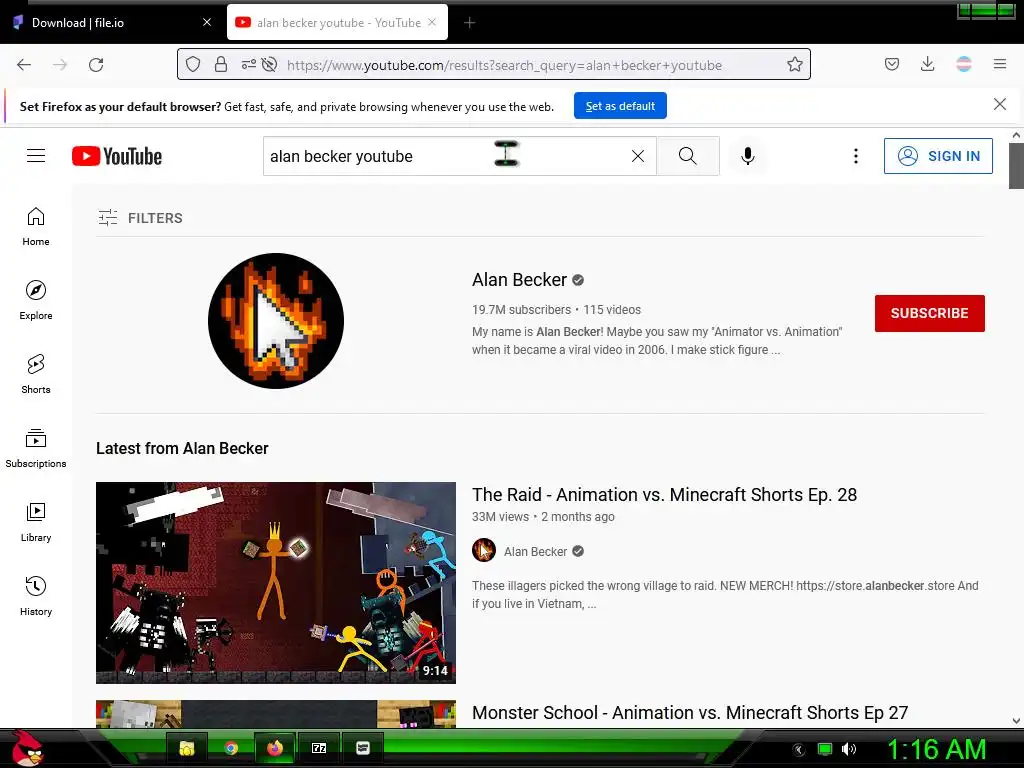
Task: Open Monster School video title link
Action: [x=690, y=712]
